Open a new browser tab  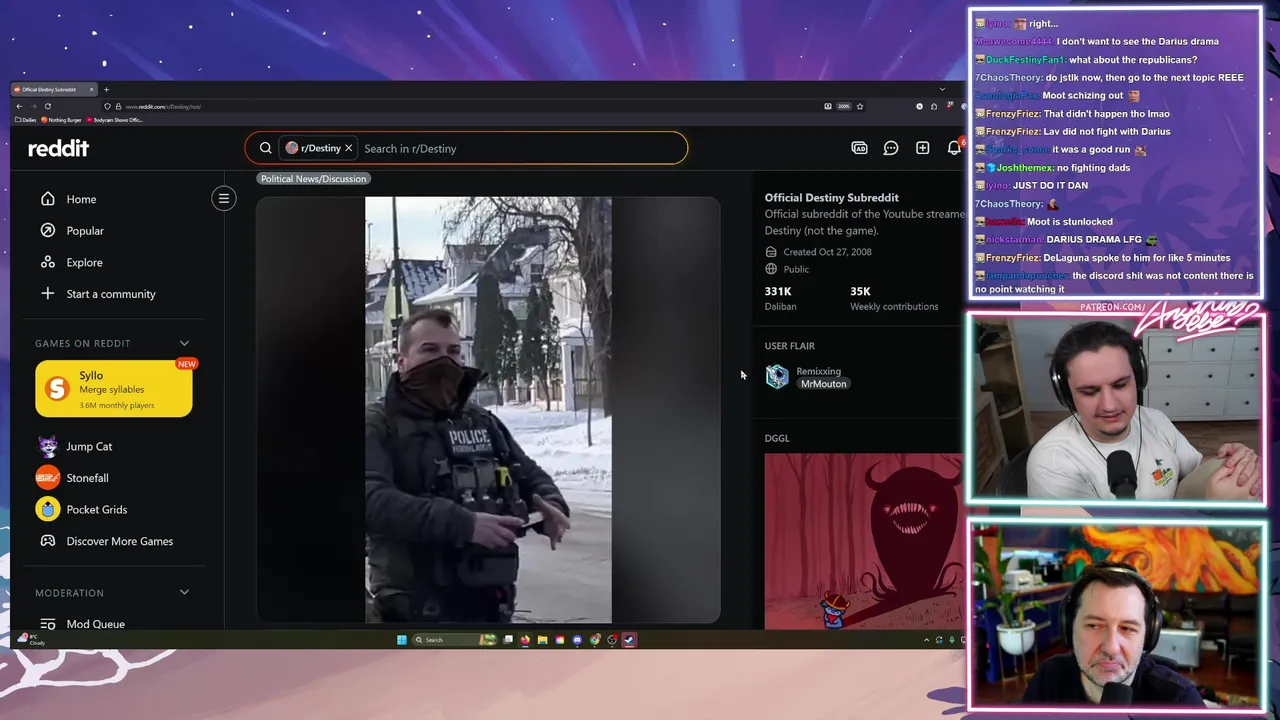point(106,90)
